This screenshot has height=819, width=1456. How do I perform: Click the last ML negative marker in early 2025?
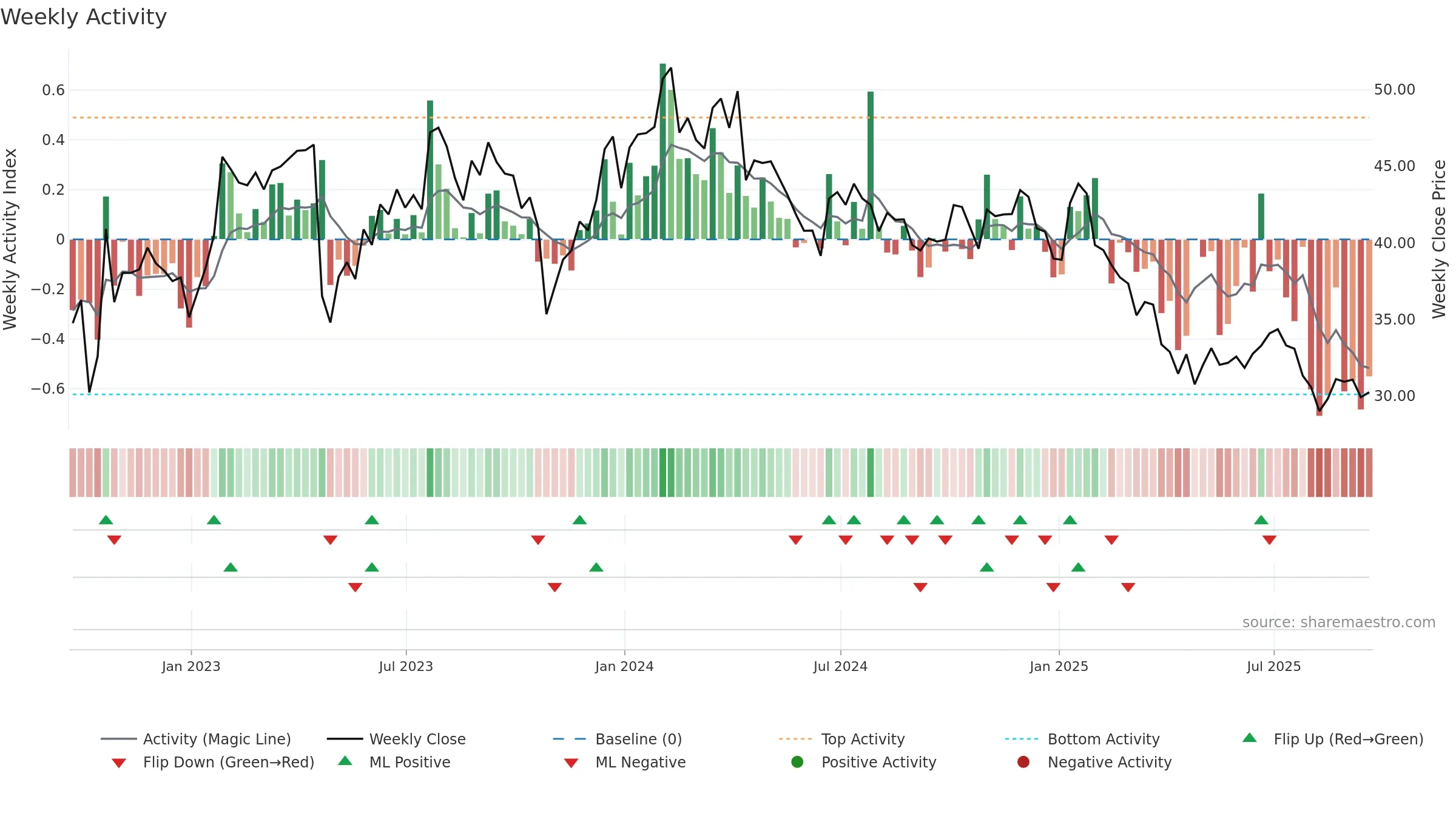coord(1128,587)
